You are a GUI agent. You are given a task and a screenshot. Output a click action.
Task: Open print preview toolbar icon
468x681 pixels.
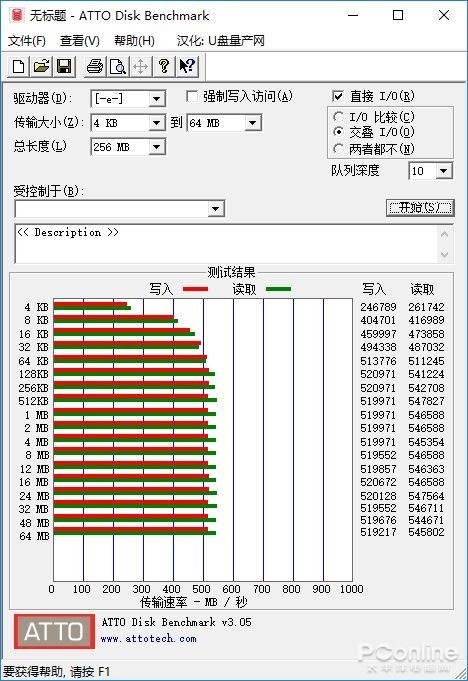click(118, 66)
